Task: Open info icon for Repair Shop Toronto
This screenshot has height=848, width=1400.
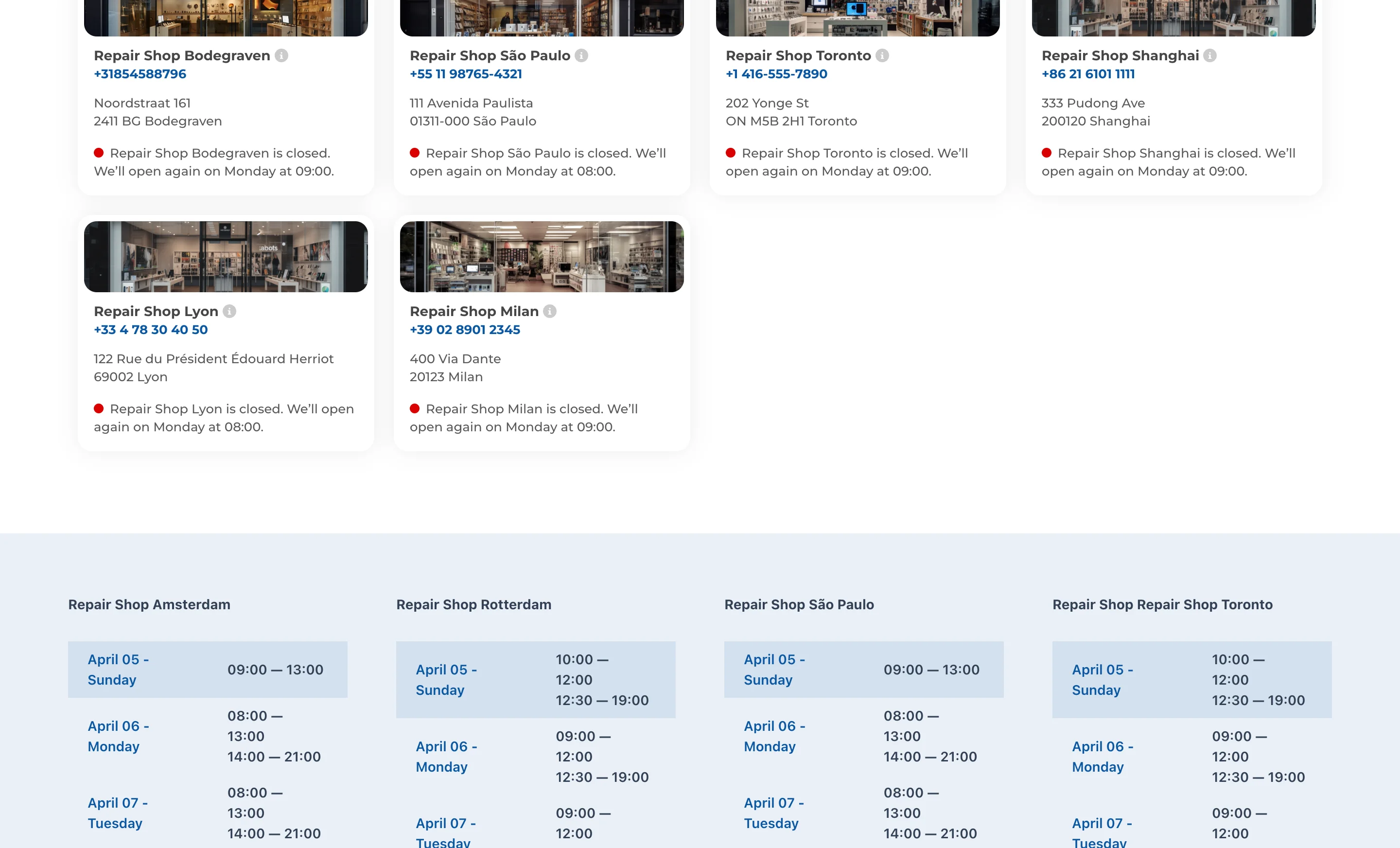Action: coord(882,55)
